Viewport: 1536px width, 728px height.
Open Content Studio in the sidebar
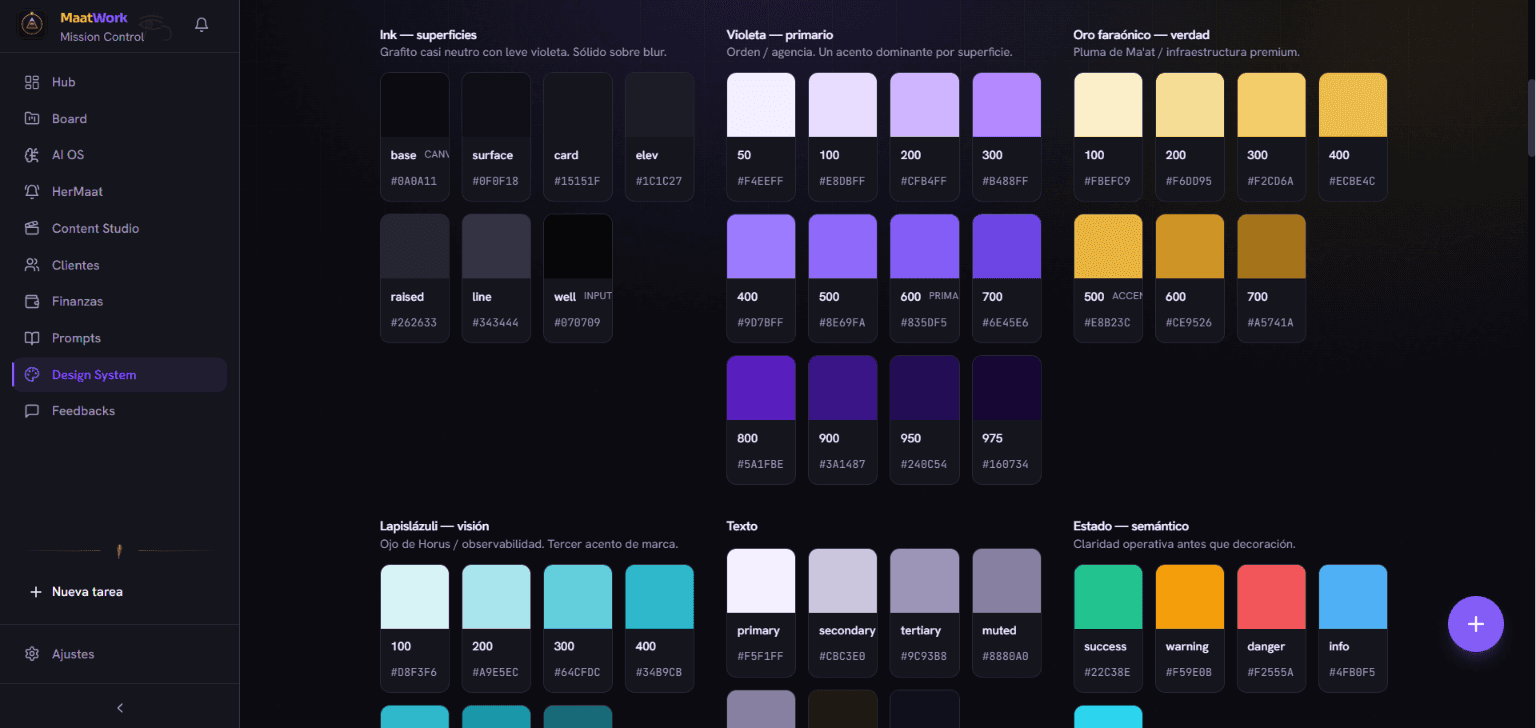[x=120, y=228]
